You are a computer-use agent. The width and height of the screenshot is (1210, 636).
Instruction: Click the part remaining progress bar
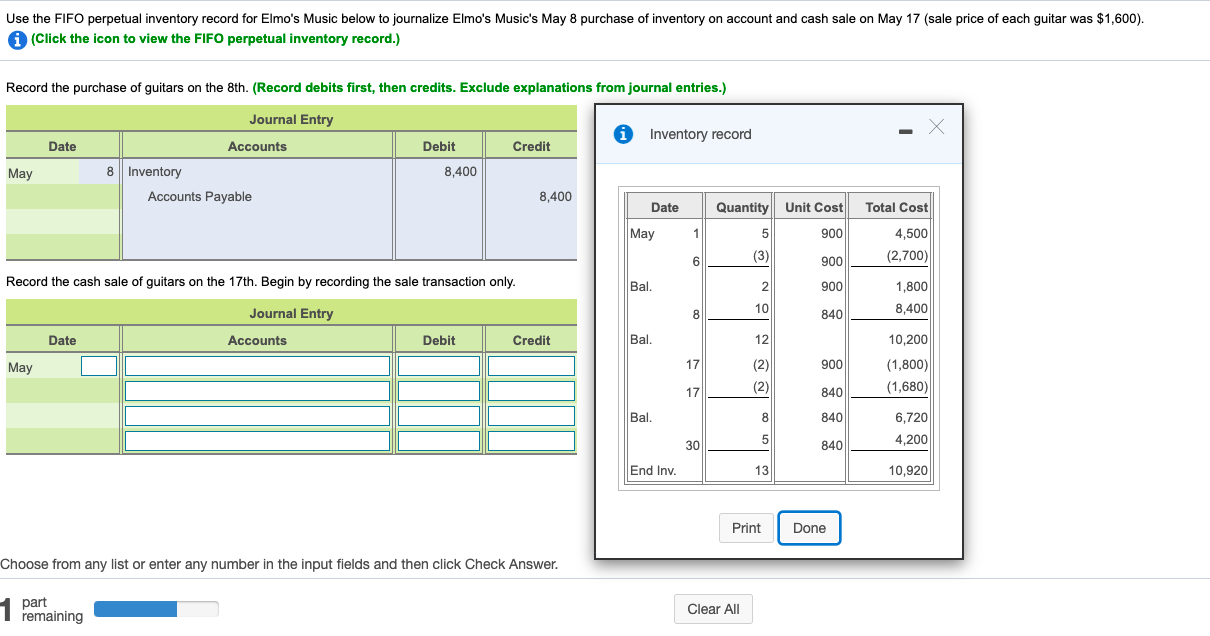(x=155, y=608)
